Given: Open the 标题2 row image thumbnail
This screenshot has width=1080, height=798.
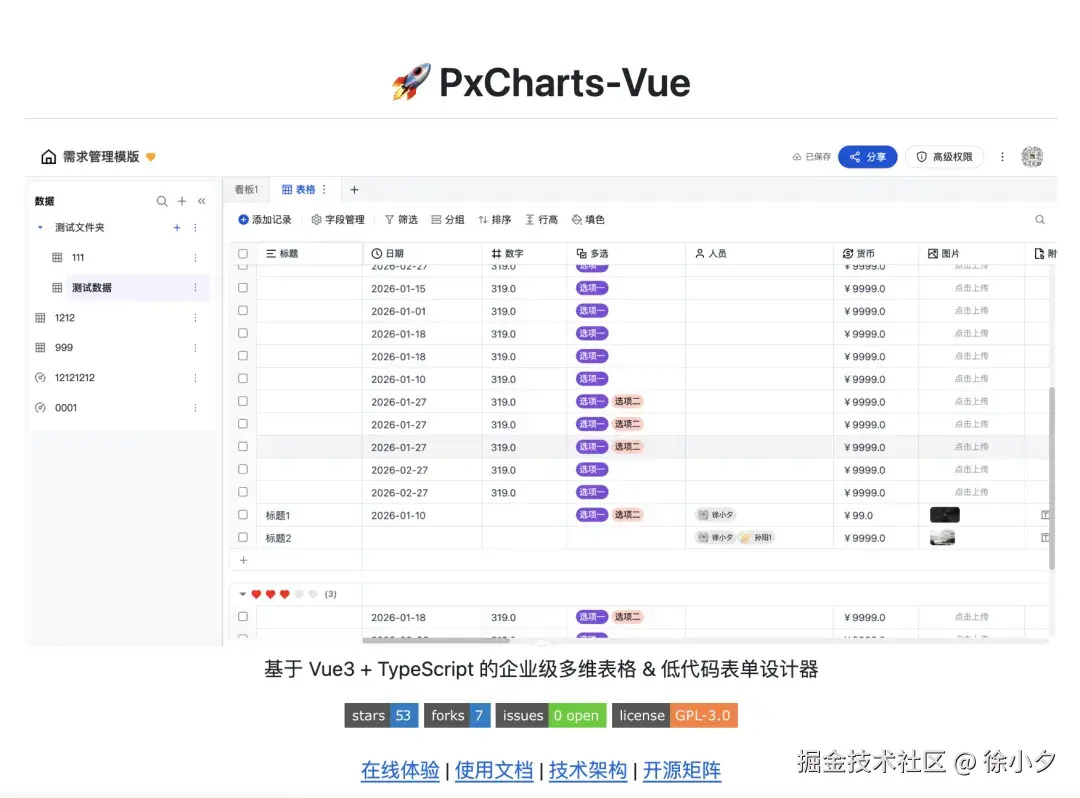Looking at the screenshot, I should coord(942,538).
